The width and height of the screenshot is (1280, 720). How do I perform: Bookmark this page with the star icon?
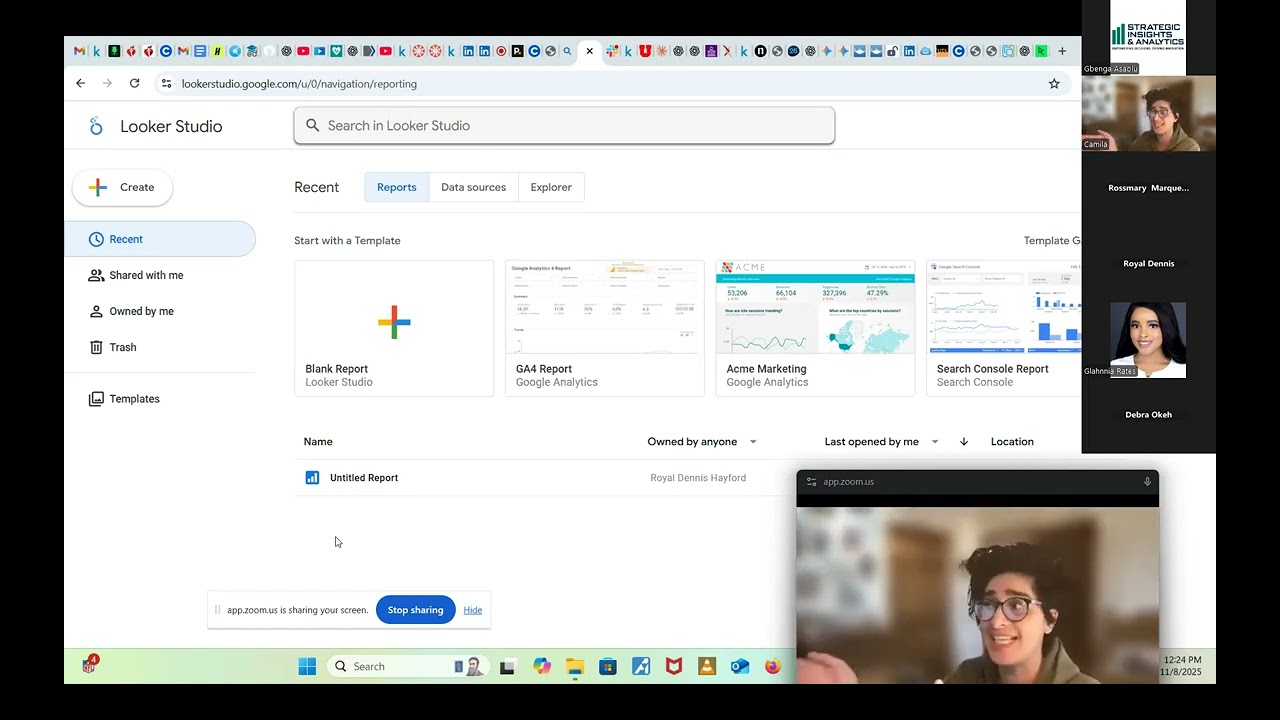[x=1054, y=84]
